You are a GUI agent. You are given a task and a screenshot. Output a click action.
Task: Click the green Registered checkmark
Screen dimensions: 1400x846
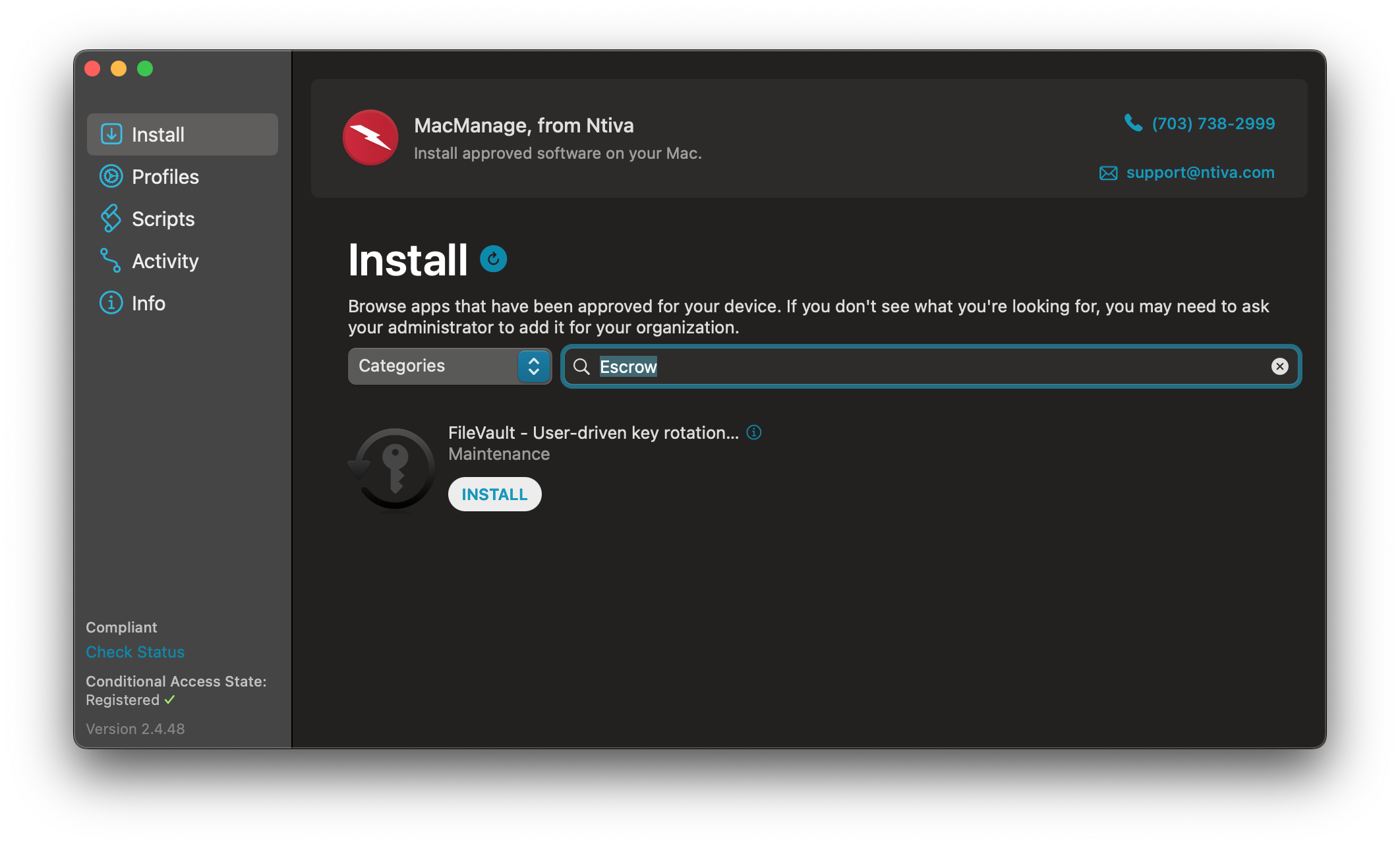(x=170, y=700)
